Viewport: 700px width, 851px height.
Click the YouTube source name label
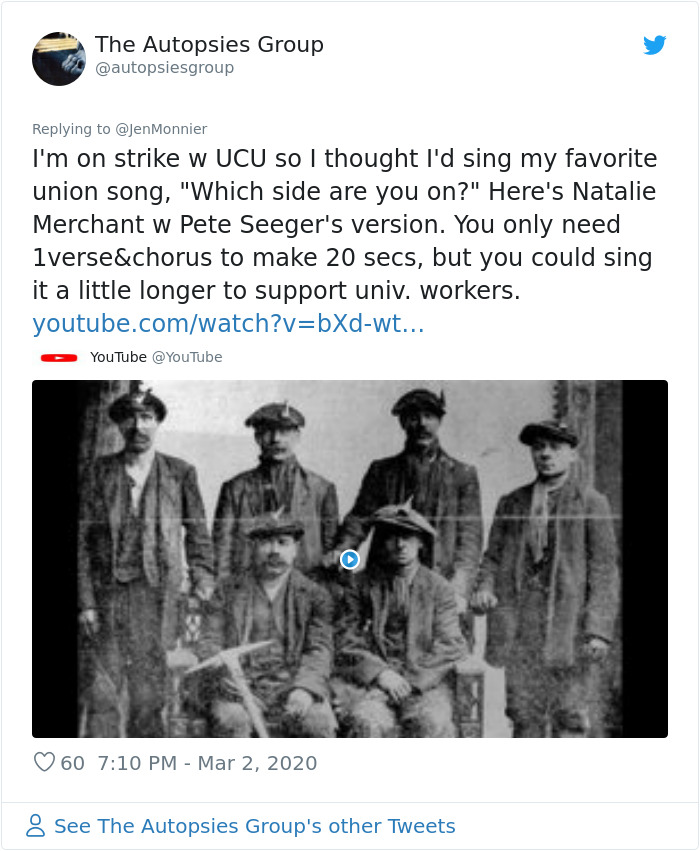point(118,357)
